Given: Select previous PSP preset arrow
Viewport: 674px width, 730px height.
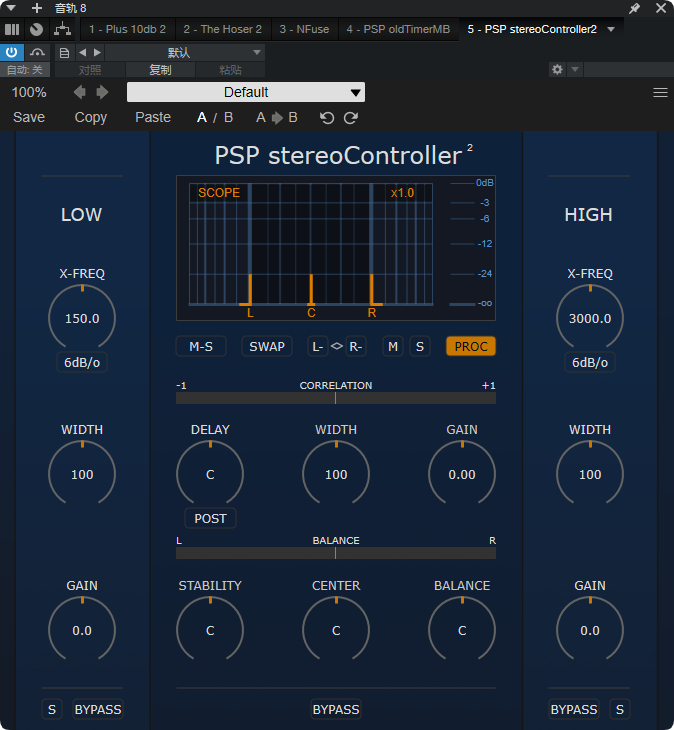Looking at the screenshot, I should pyautogui.click(x=80, y=92).
